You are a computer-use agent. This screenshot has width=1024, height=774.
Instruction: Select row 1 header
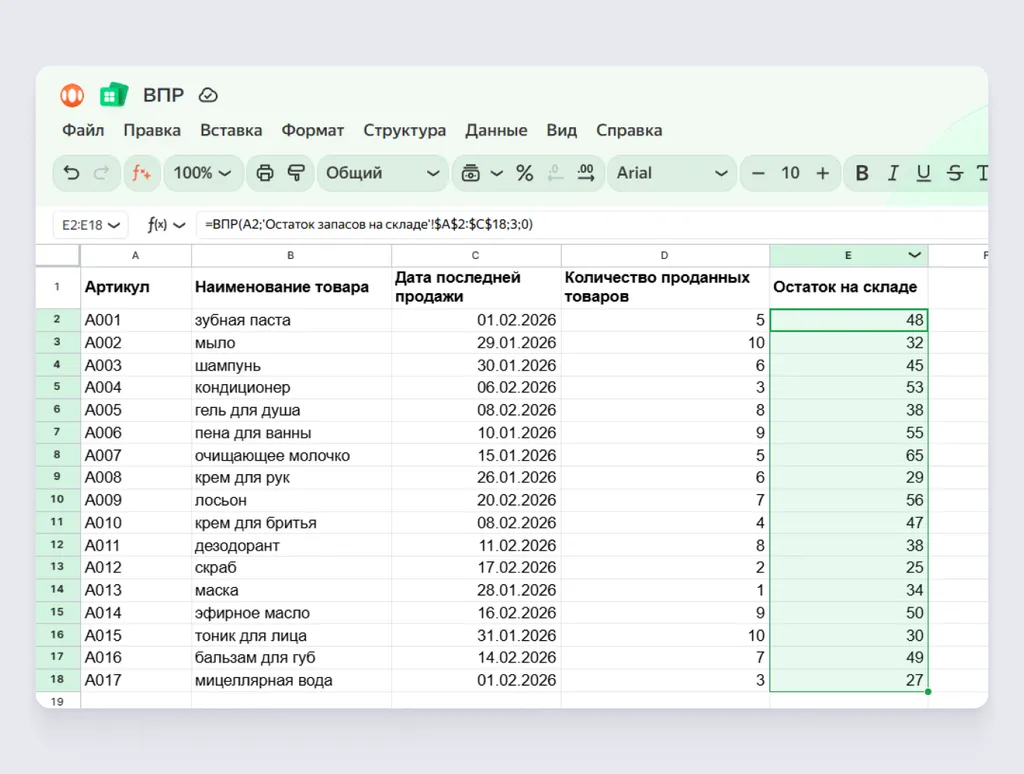click(x=57, y=287)
